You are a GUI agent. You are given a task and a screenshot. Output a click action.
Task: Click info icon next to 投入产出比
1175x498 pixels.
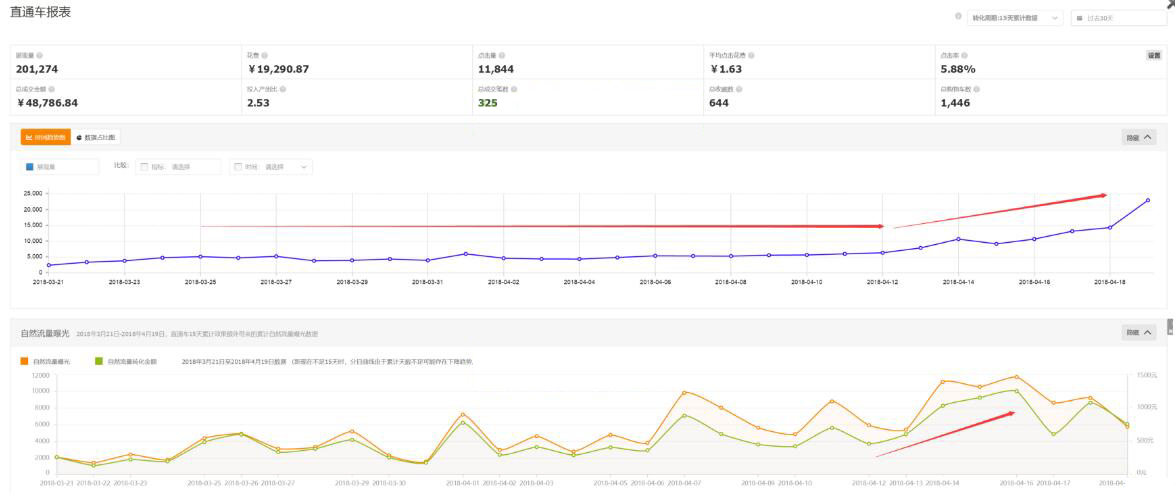click(x=283, y=89)
